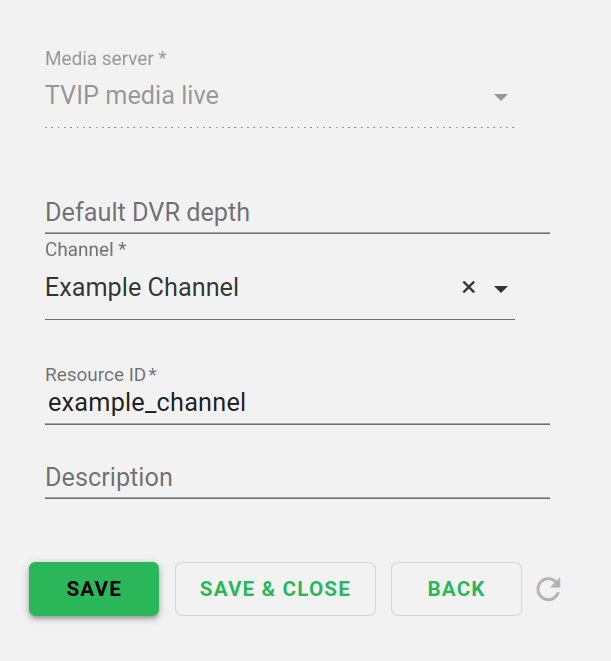Click the Media server field label
Screen dimensions: 611x661
99,59
